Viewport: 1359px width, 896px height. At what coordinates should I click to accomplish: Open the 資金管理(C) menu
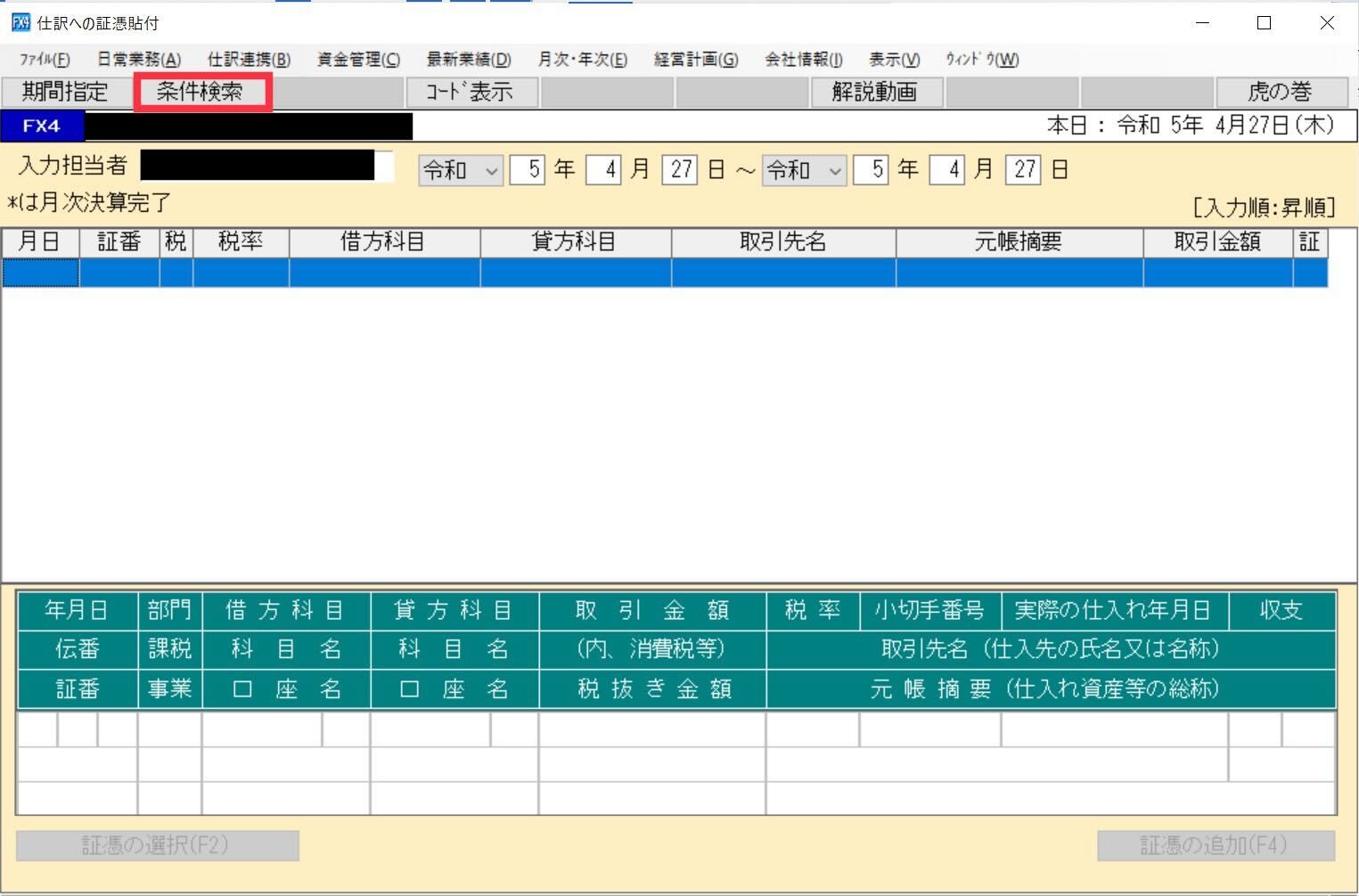359,60
